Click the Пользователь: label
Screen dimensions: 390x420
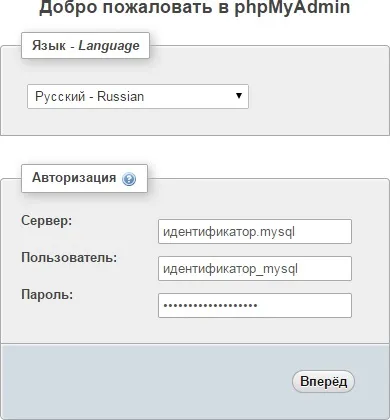click(x=69, y=257)
